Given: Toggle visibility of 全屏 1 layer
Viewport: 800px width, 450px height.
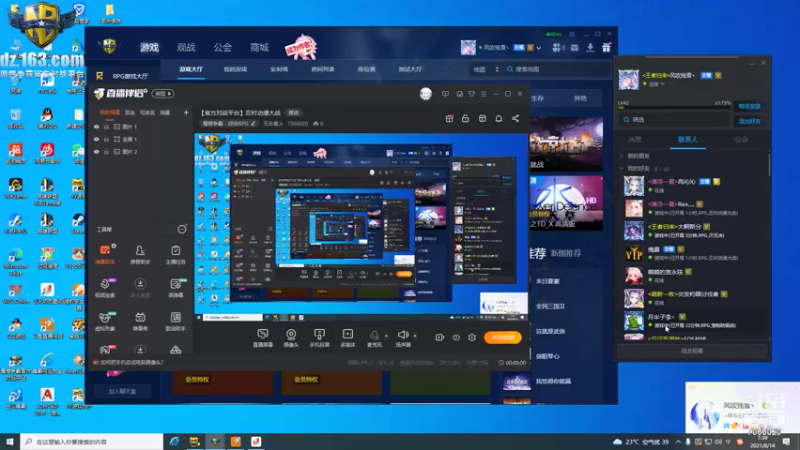Looking at the screenshot, I should pos(96,139).
